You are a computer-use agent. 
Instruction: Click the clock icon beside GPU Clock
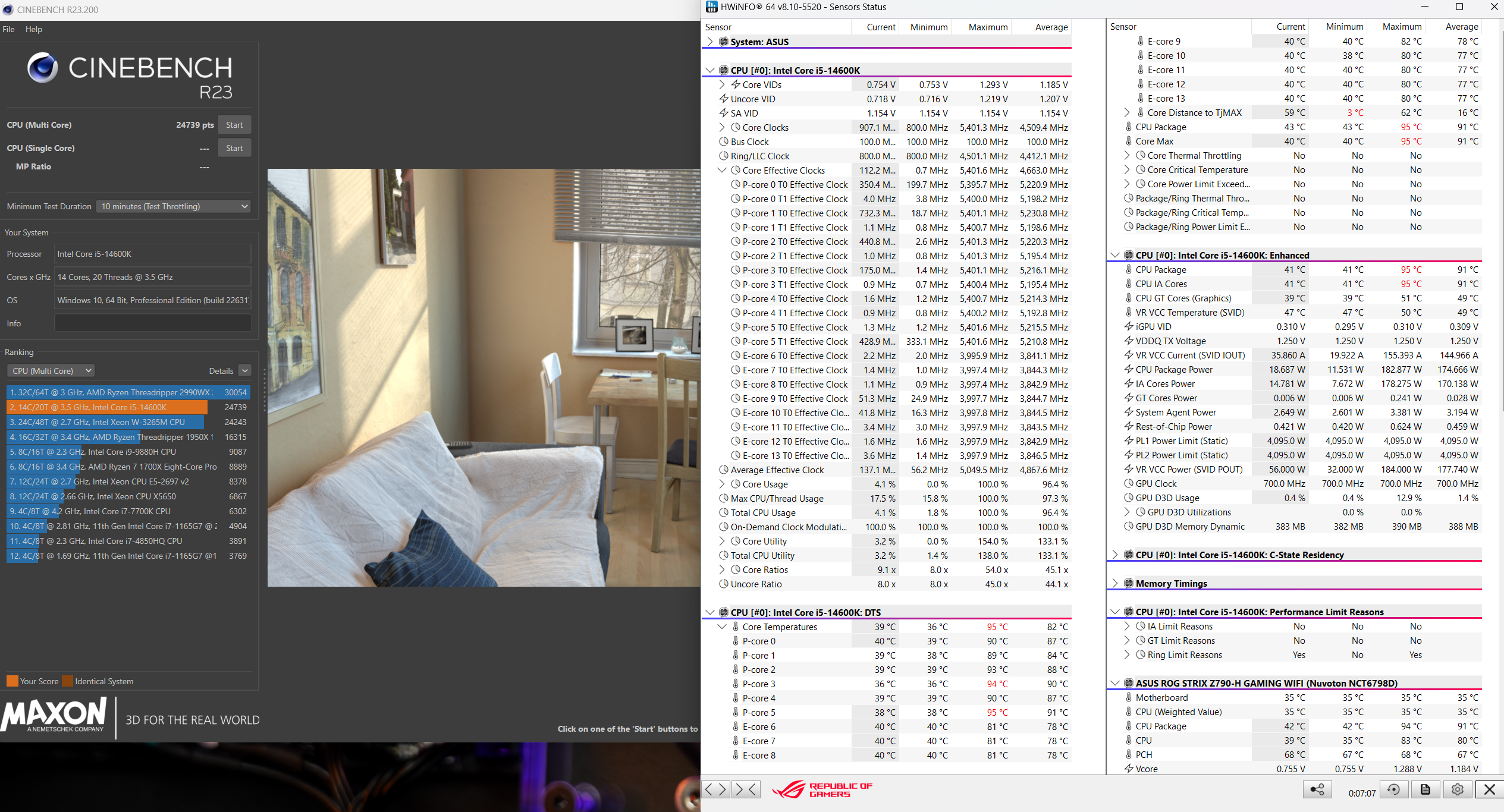click(1129, 483)
